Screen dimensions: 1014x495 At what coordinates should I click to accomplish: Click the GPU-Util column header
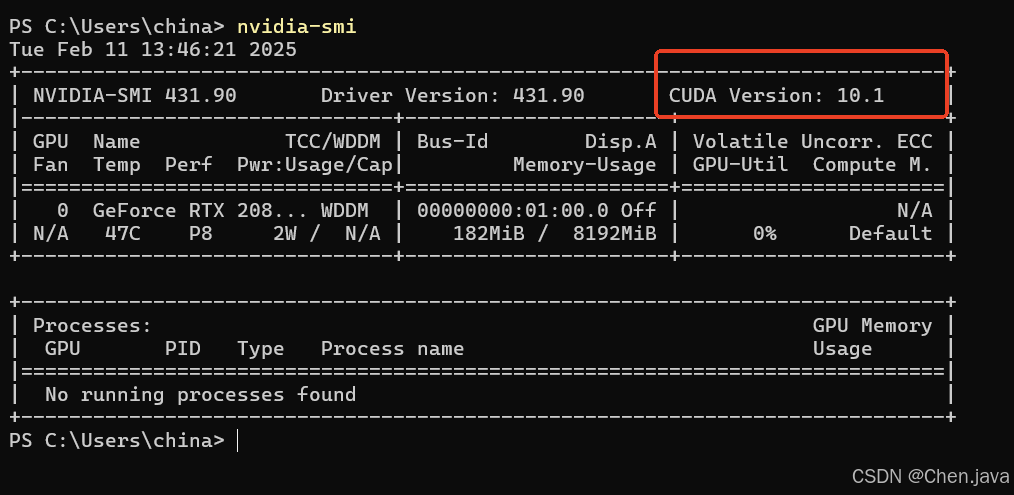[x=740, y=165]
